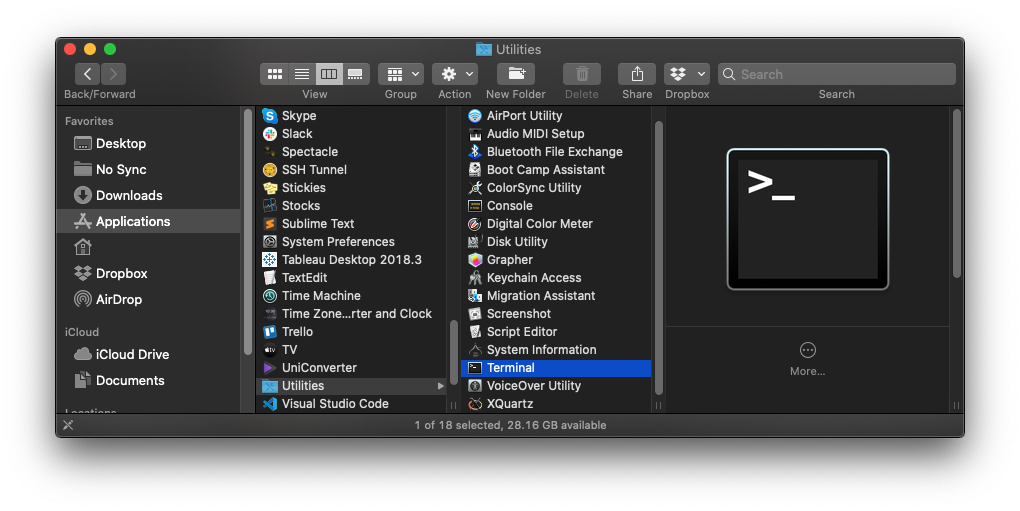Select Console in Utilities column
The height and width of the screenshot is (511, 1020).
coord(556,205)
